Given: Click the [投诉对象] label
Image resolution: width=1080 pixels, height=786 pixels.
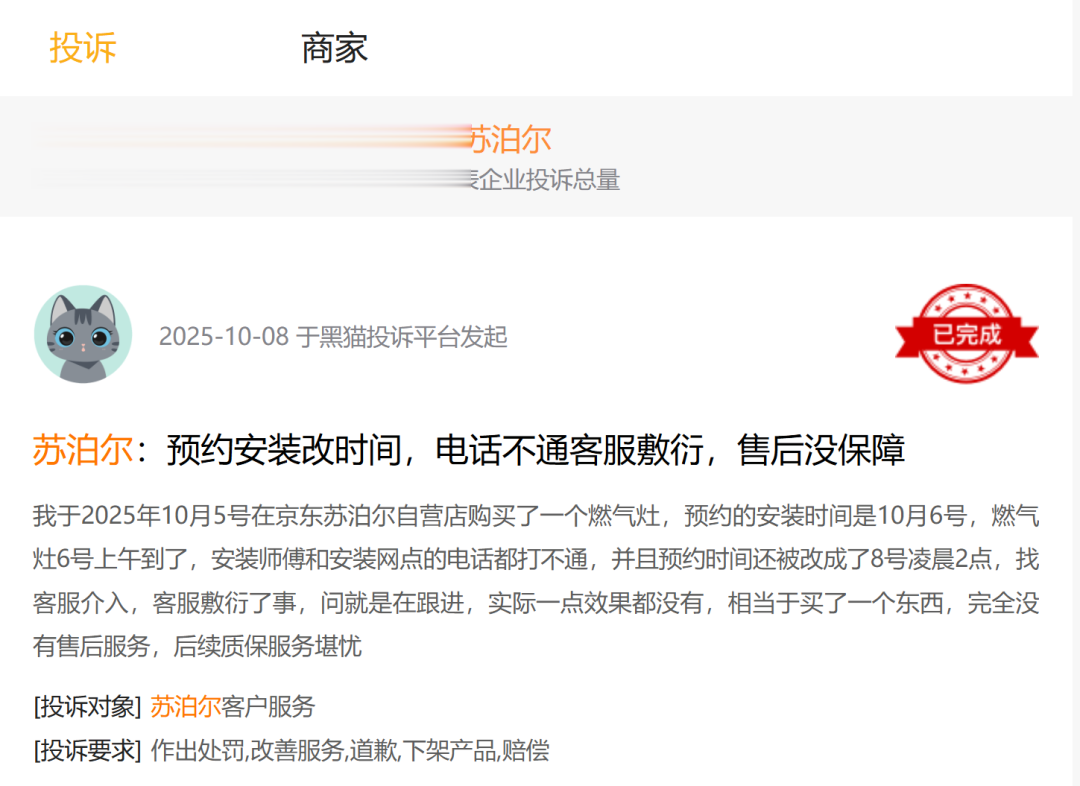Looking at the screenshot, I should pyautogui.click(x=87, y=707).
